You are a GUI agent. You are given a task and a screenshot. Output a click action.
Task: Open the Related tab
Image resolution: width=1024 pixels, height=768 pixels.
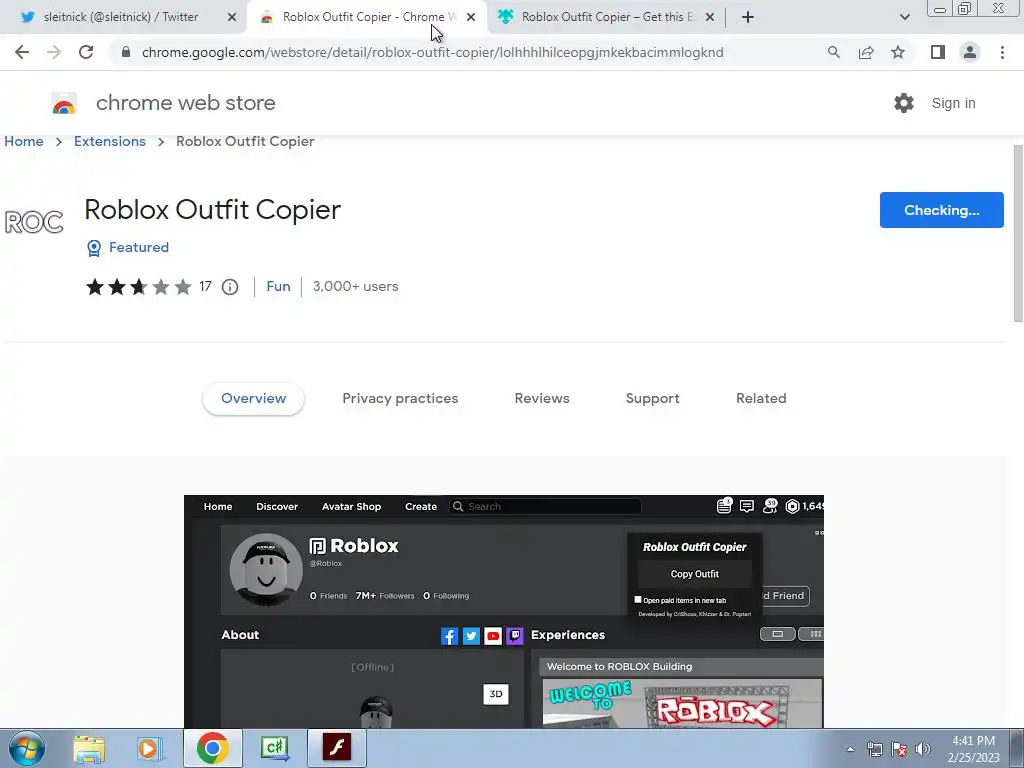(761, 398)
